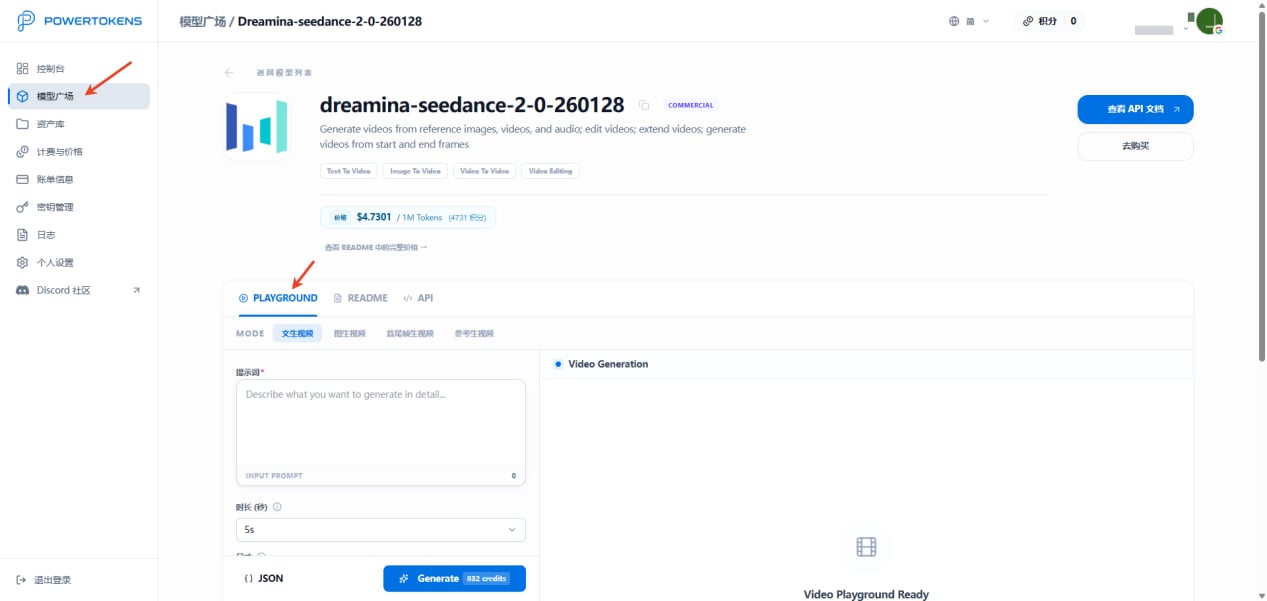Screen dimensions: 1267x601
Task: Open the 日志 logs sidebar item
Action: (x=78, y=235)
